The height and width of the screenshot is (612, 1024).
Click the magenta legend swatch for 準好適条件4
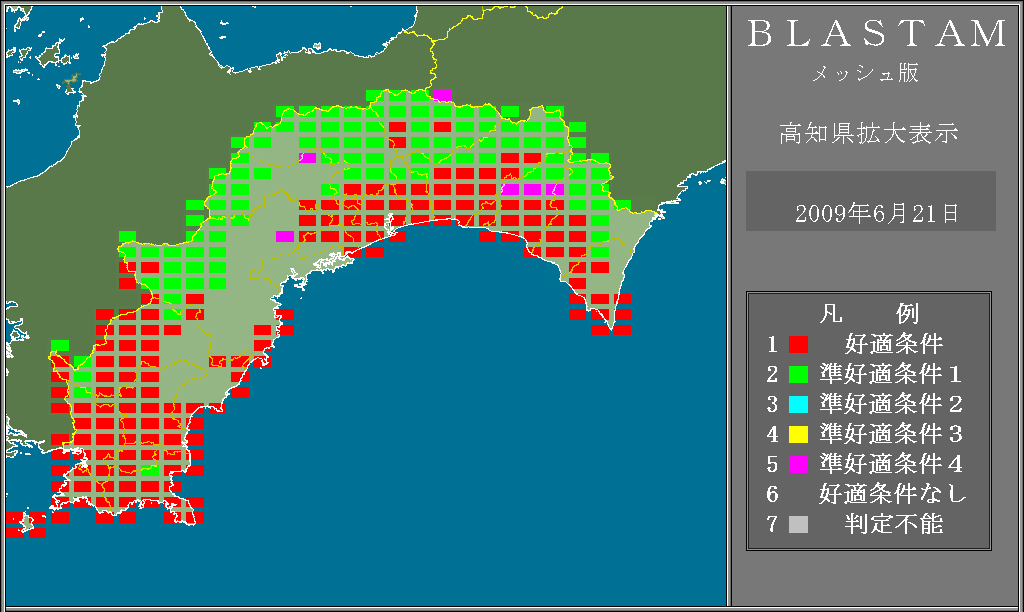[798, 464]
